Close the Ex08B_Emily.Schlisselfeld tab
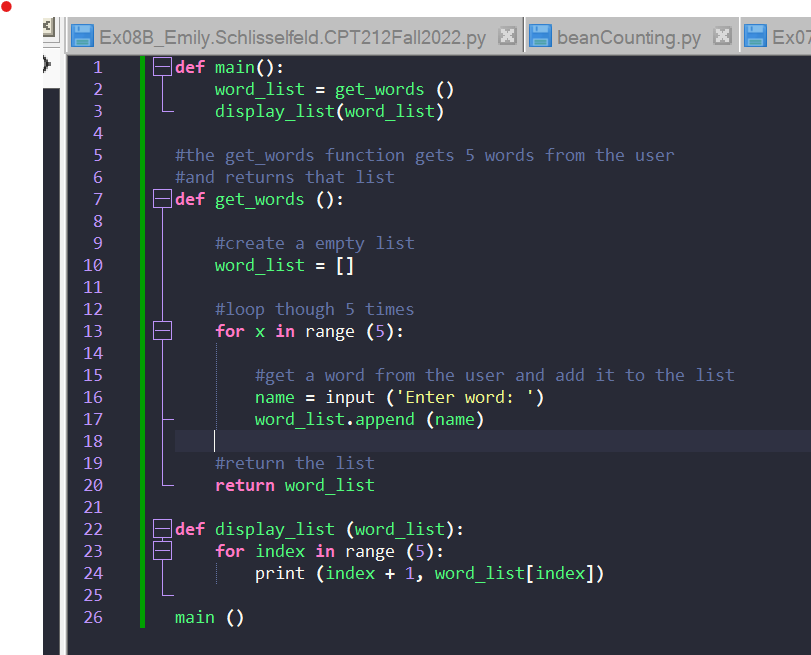 [x=507, y=34]
